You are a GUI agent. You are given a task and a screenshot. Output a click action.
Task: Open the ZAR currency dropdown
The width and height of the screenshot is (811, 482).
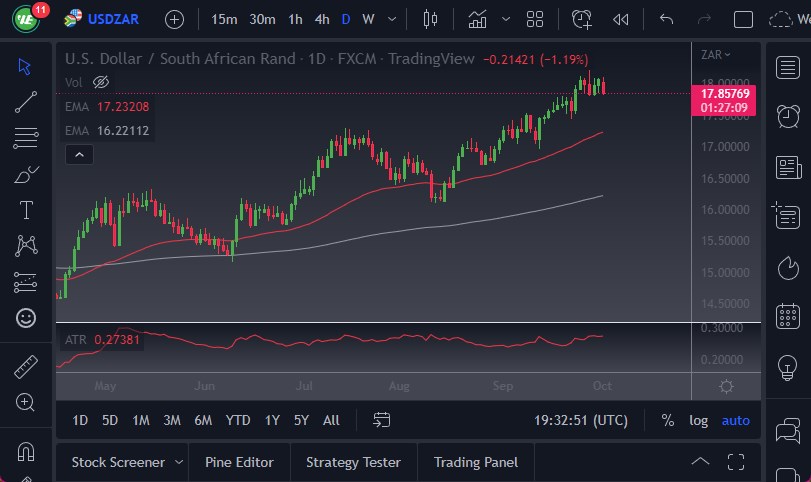pos(715,54)
